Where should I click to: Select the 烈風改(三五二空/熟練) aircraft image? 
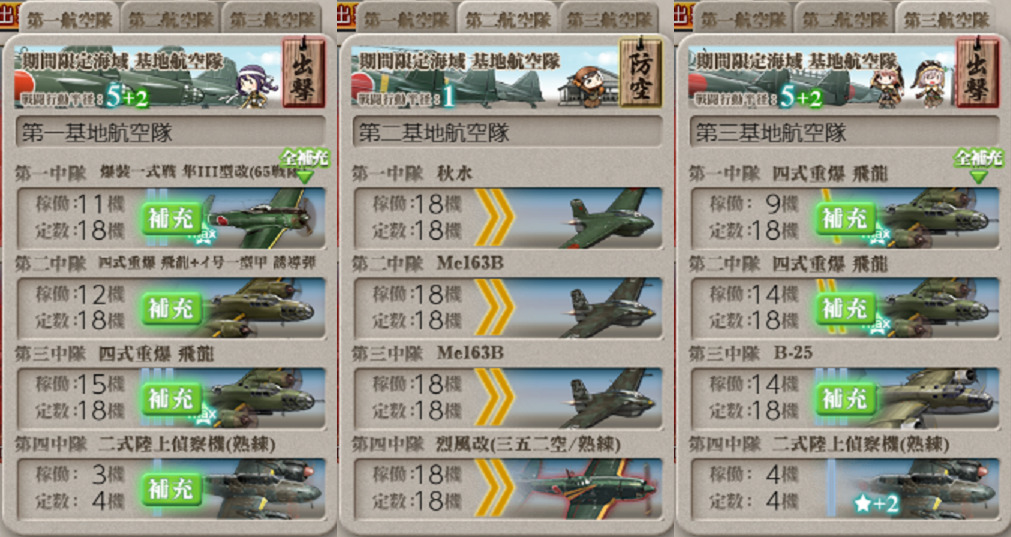click(x=590, y=489)
